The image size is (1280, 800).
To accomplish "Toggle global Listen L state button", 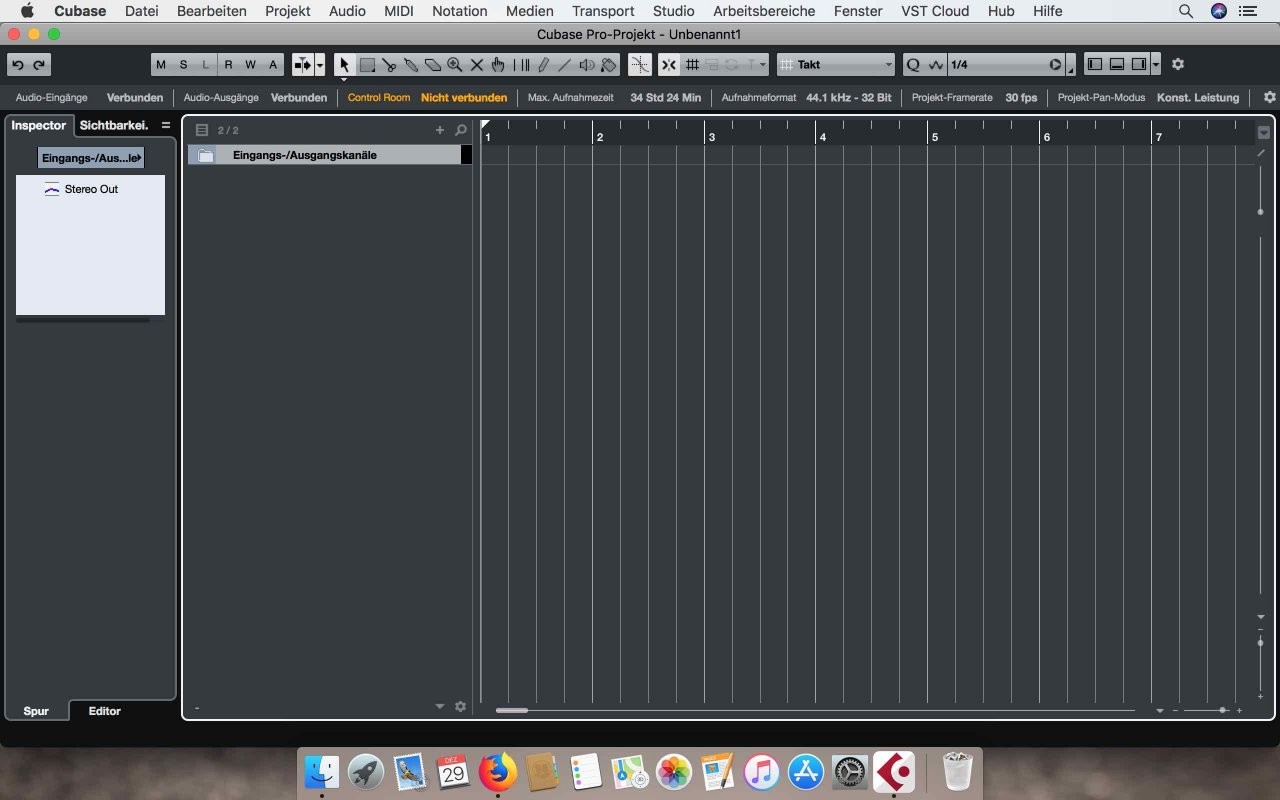I will point(205,65).
